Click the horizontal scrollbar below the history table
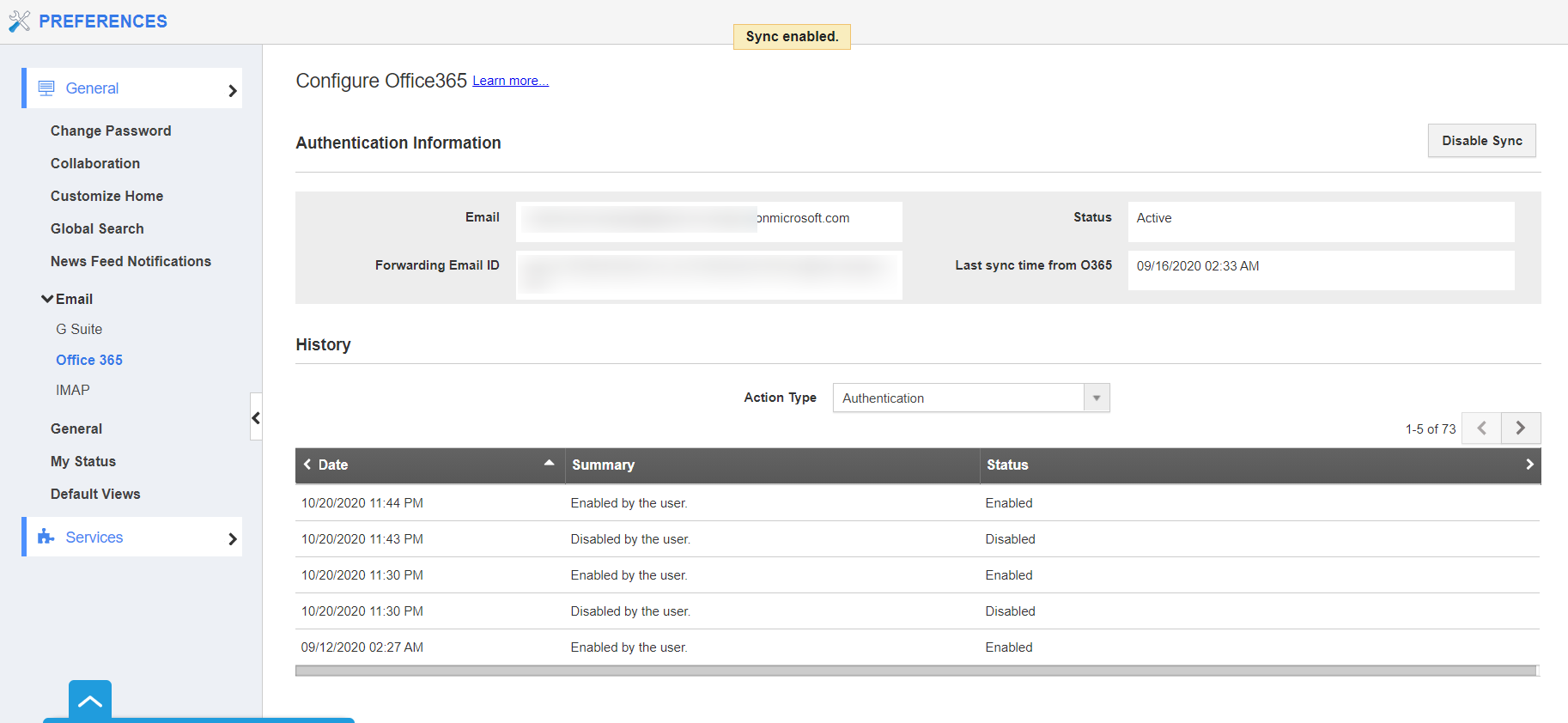Image resolution: width=1568 pixels, height=723 pixels. (915, 671)
